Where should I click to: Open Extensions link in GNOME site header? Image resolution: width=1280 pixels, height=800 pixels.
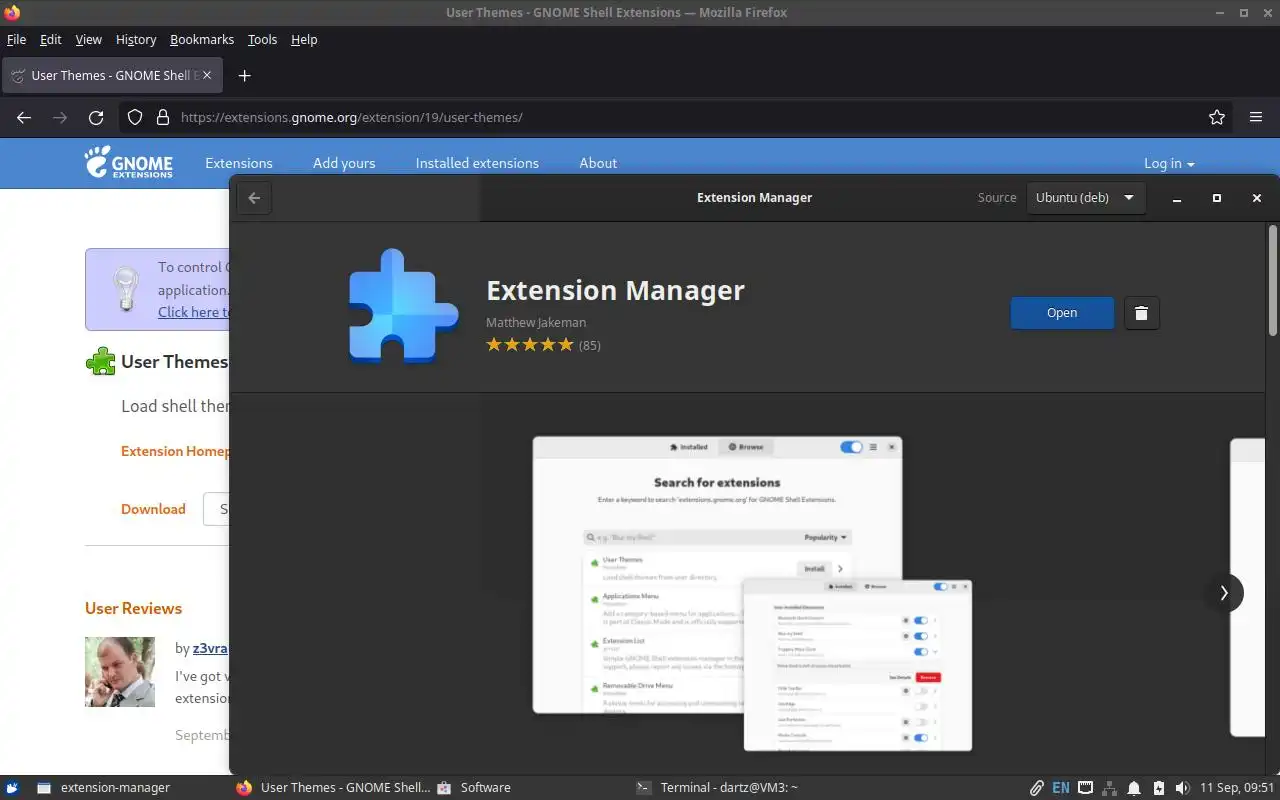click(x=239, y=163)
